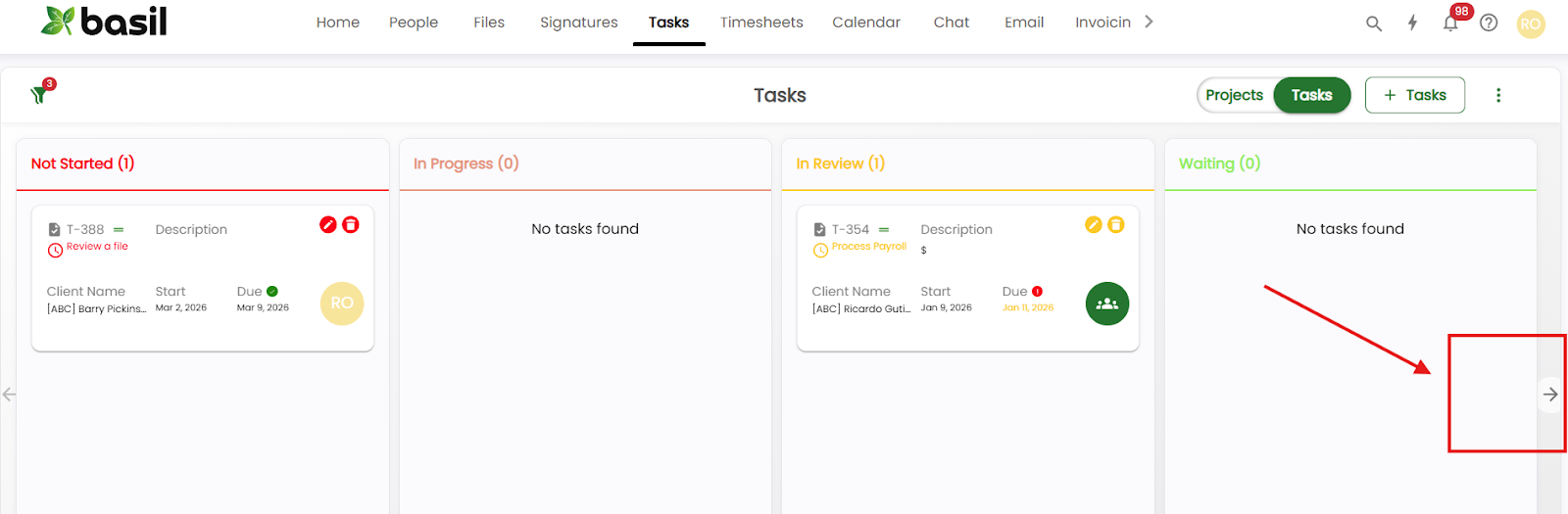The width and height of the screenshot is (1568, 514).
Task: Switch the view toggle to Projects
Action: 1234,95
